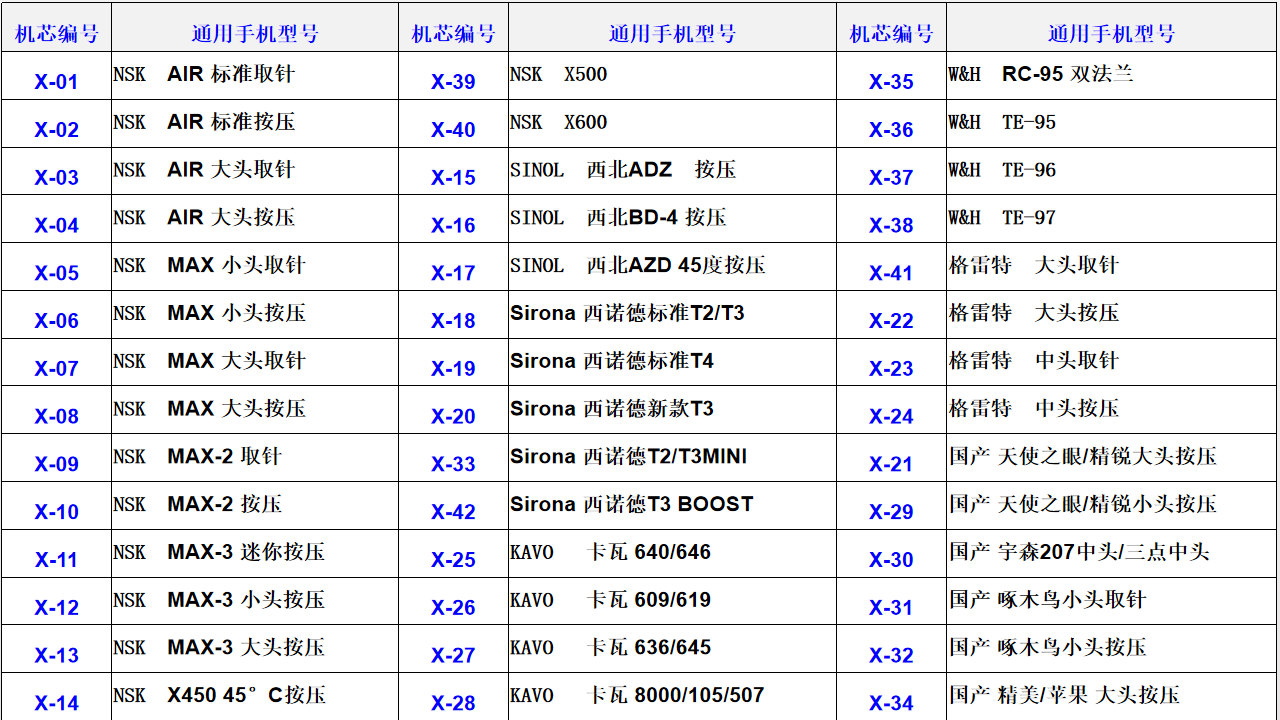Select the X-26 code cell
The image size is (1280, 720).
coord(453,601)
